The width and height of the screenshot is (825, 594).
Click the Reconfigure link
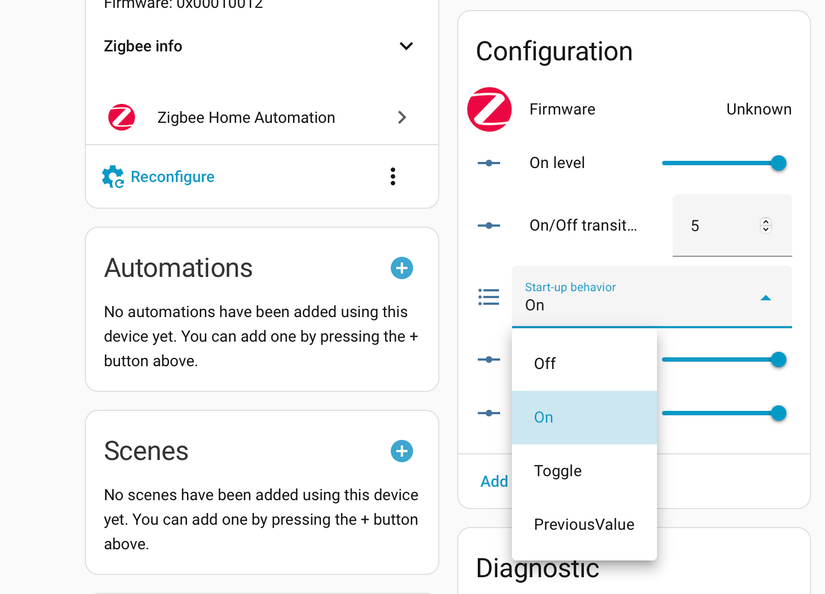click(172, 177)
